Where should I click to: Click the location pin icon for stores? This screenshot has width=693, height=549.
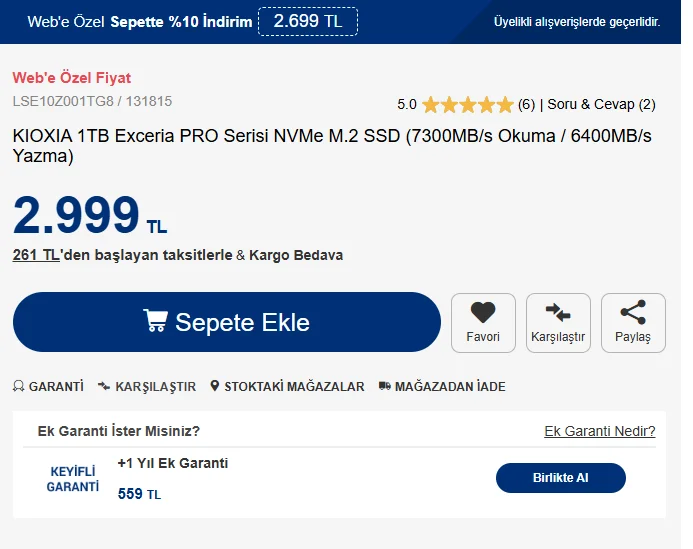[214, 386]
